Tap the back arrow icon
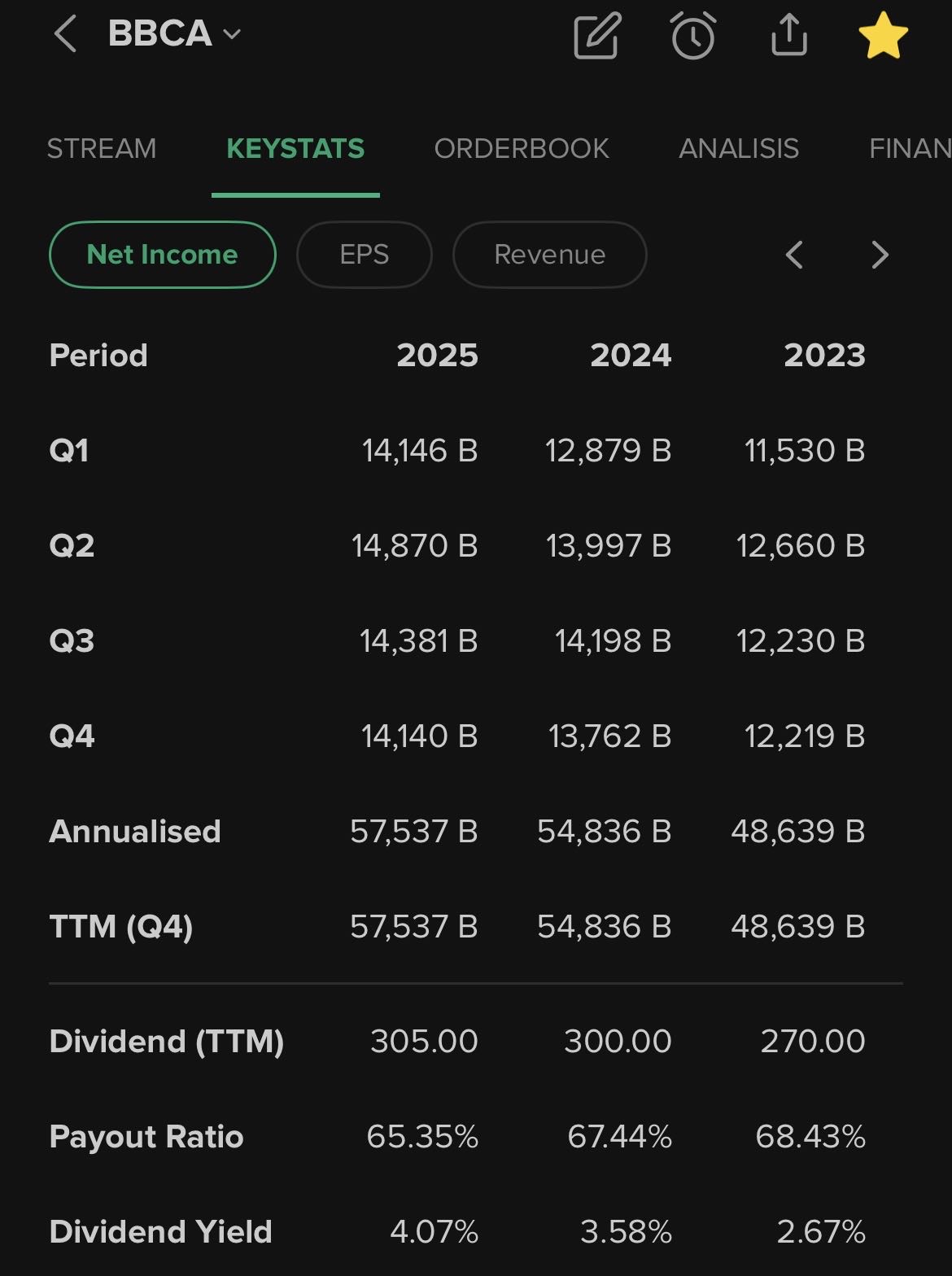The image size is (952, 1276). [x=65, y=35]
